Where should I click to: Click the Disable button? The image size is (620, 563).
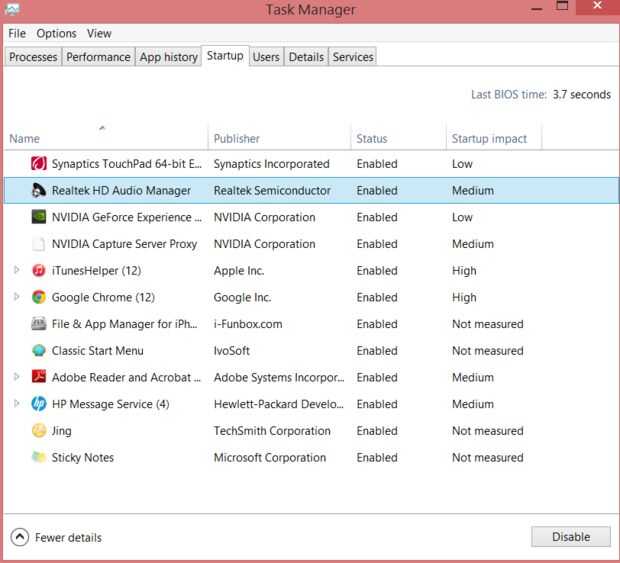571,537
